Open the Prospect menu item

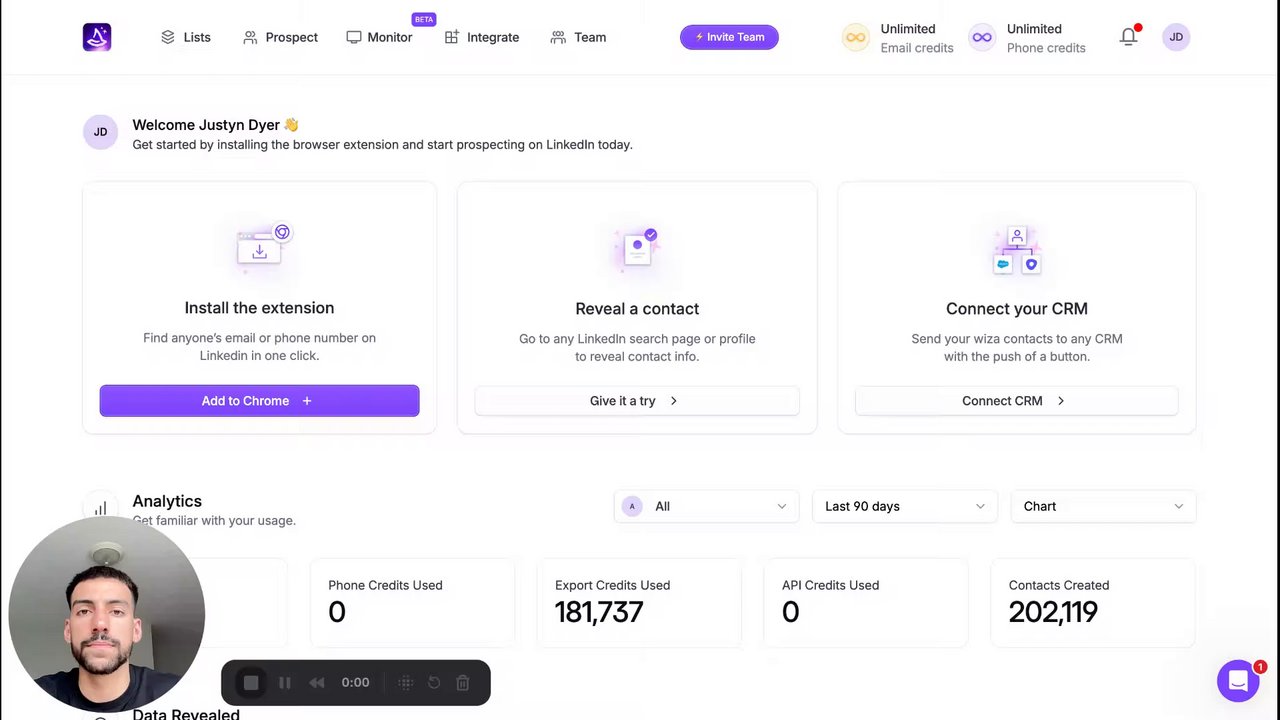(280, 37)
